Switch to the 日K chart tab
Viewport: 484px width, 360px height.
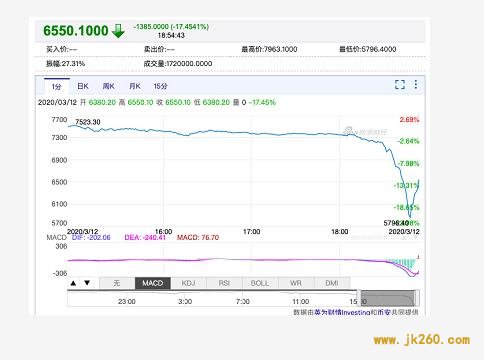coord(83,86)
